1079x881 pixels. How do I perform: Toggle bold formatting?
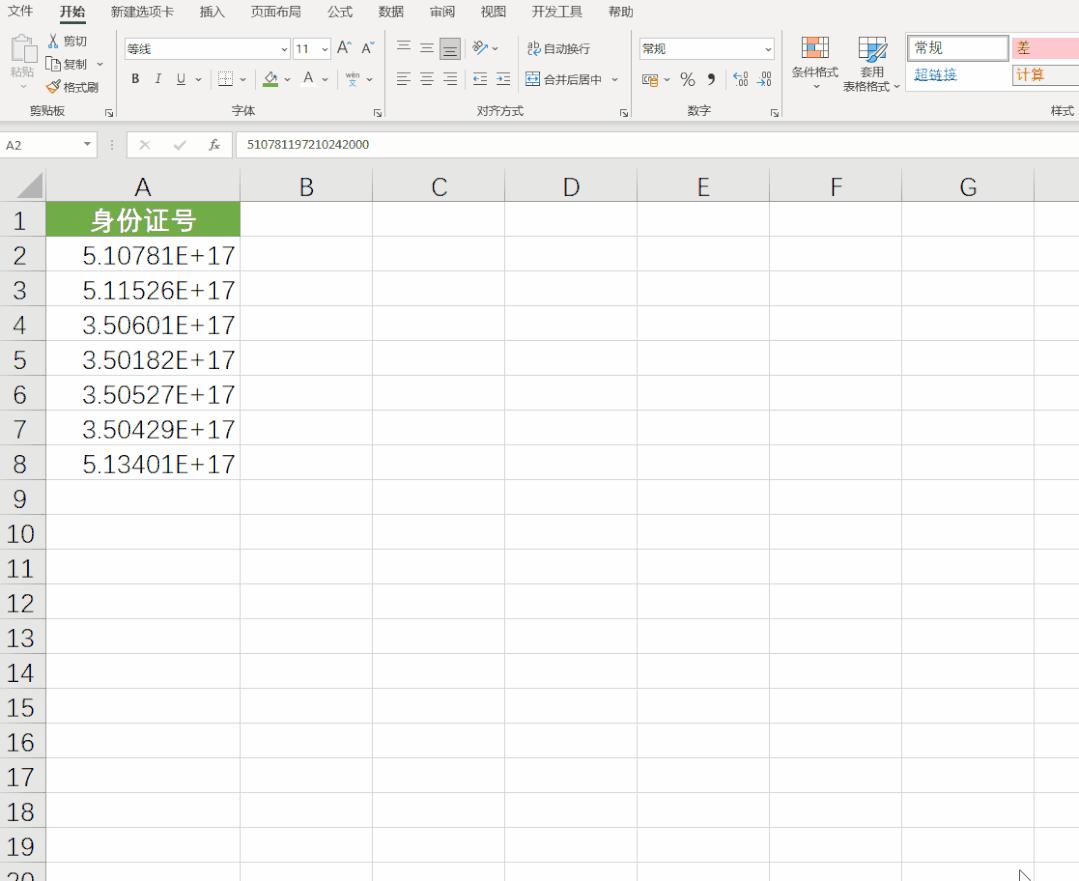[136, 79]
